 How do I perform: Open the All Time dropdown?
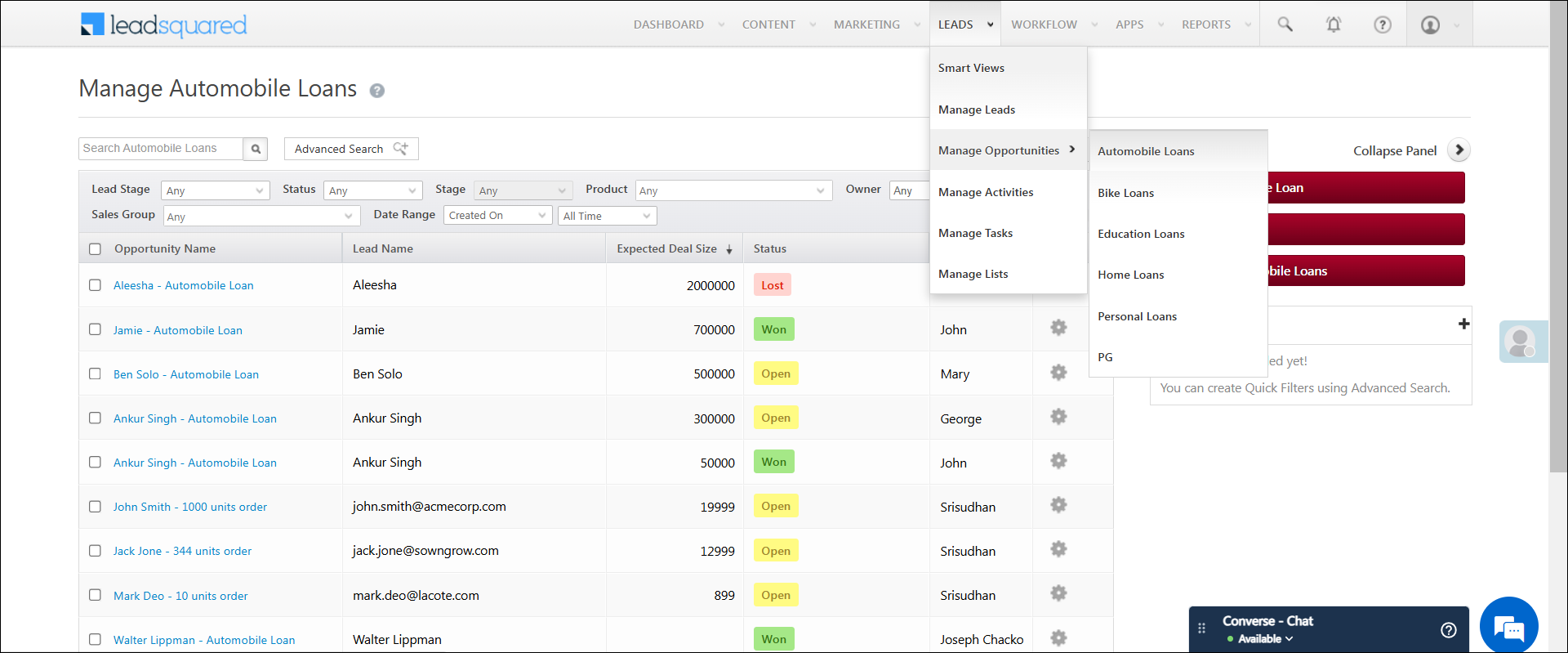pyautogui.click(x=608, y=216)
